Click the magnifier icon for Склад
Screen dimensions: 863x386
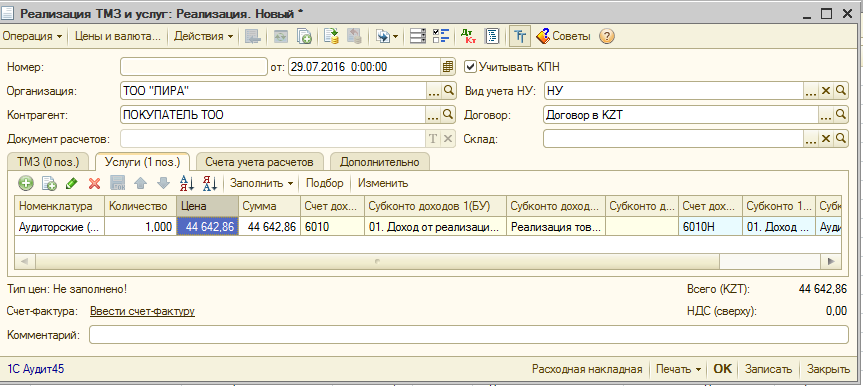click(840, 138)
